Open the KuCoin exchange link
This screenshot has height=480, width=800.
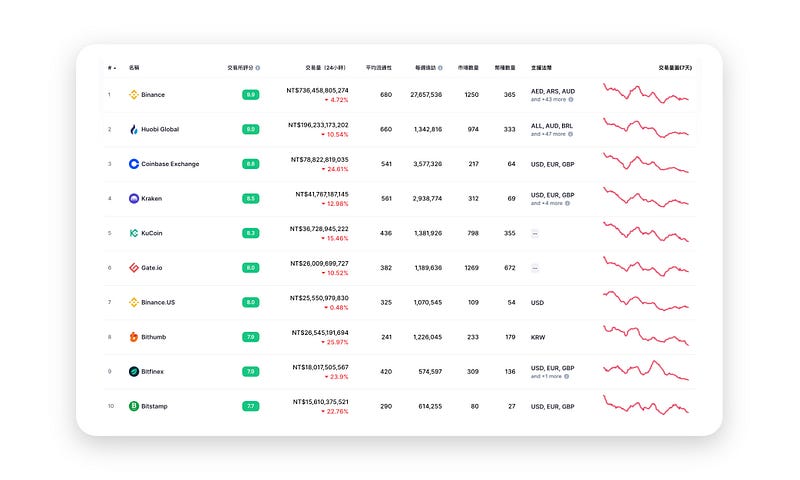point(152,233)
